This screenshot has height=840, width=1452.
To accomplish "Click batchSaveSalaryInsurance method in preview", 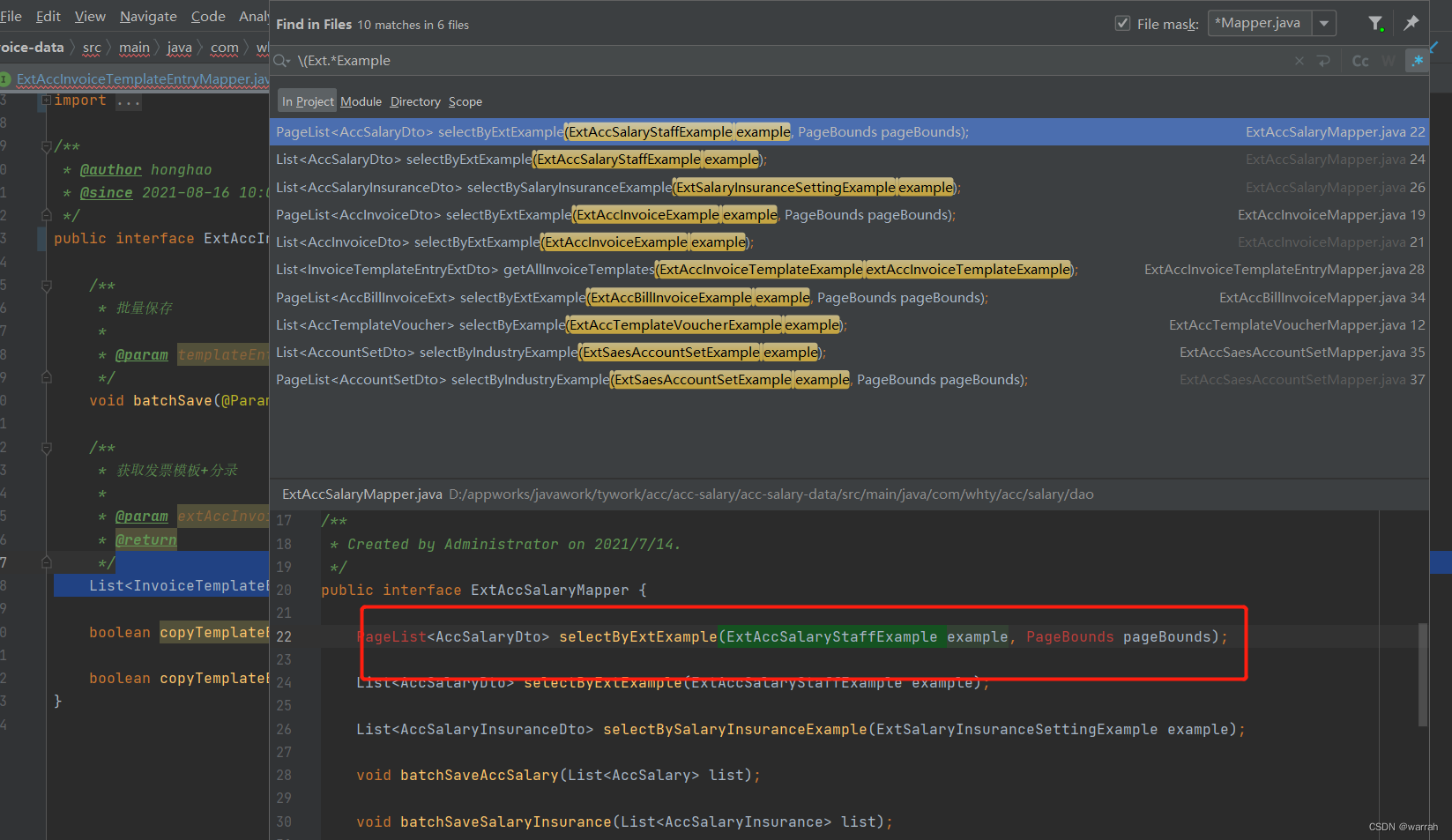I will tap(506, 821).
